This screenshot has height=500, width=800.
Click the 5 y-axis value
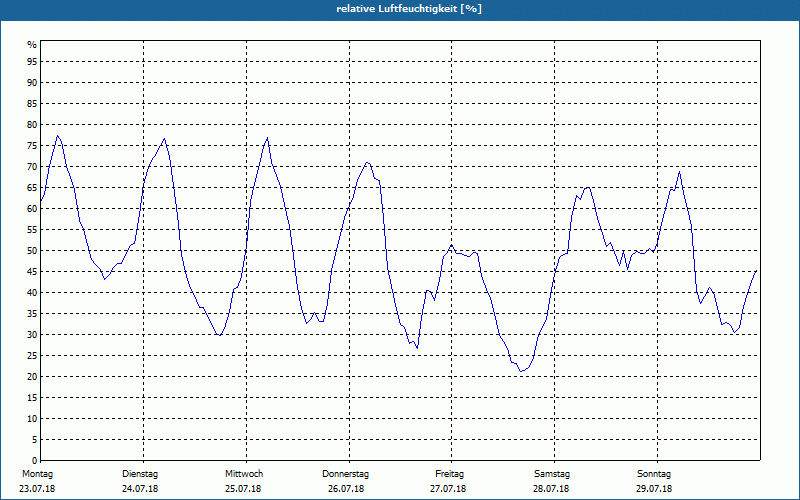[35, 440]
